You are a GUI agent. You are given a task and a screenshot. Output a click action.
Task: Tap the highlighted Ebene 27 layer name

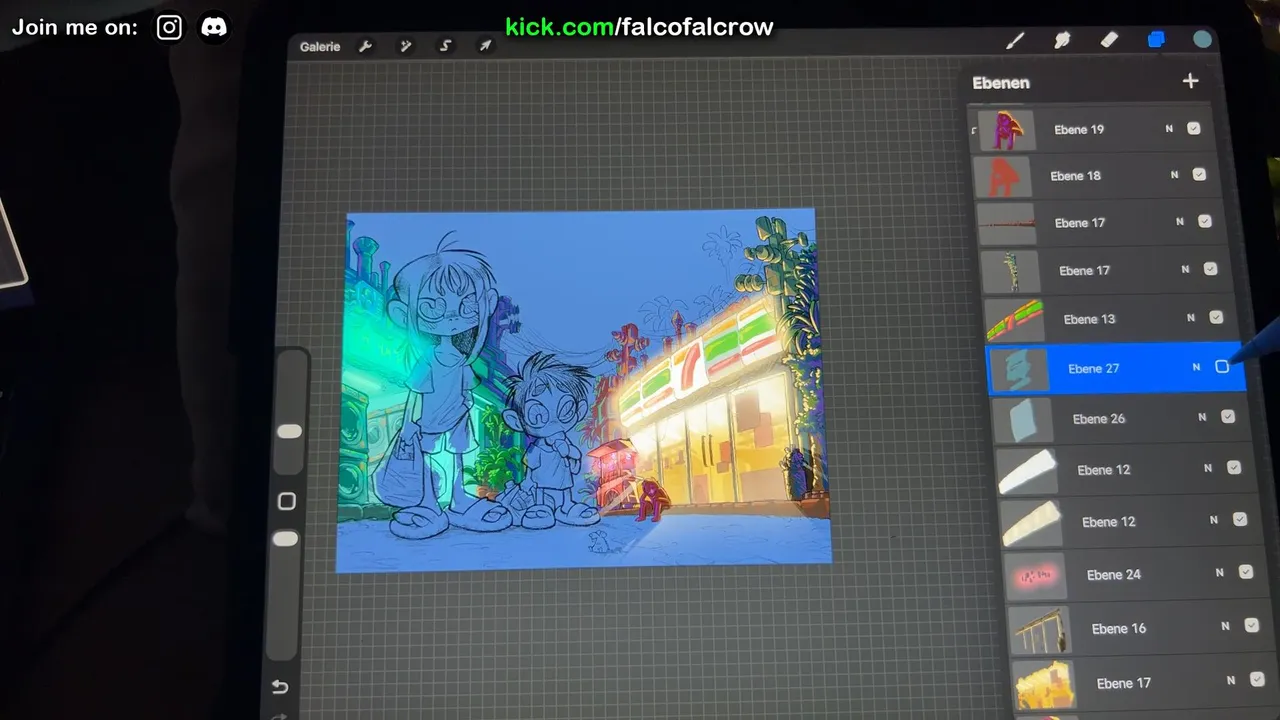1093,369
